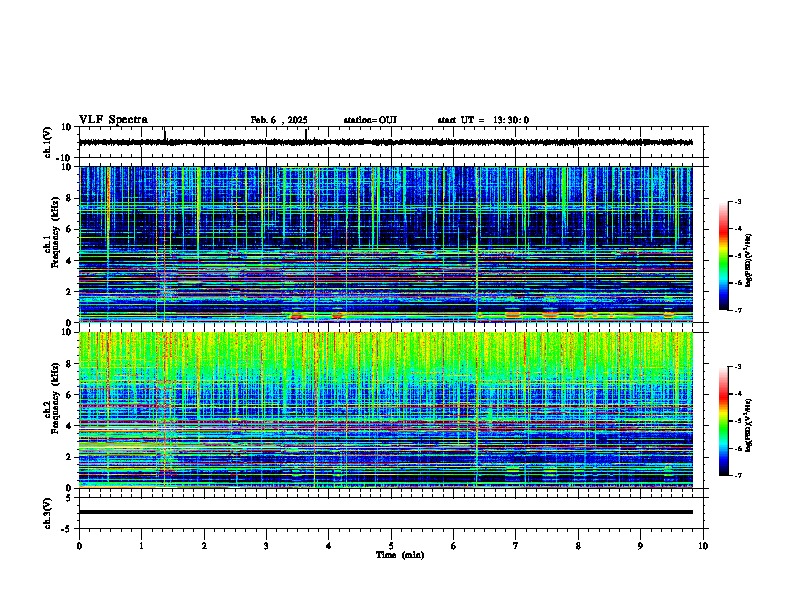This screenshot has width=792, height=612.
Task: Click the 6 kHz tick on ch.1 frequency axis
Action: [x=69, y=229]
